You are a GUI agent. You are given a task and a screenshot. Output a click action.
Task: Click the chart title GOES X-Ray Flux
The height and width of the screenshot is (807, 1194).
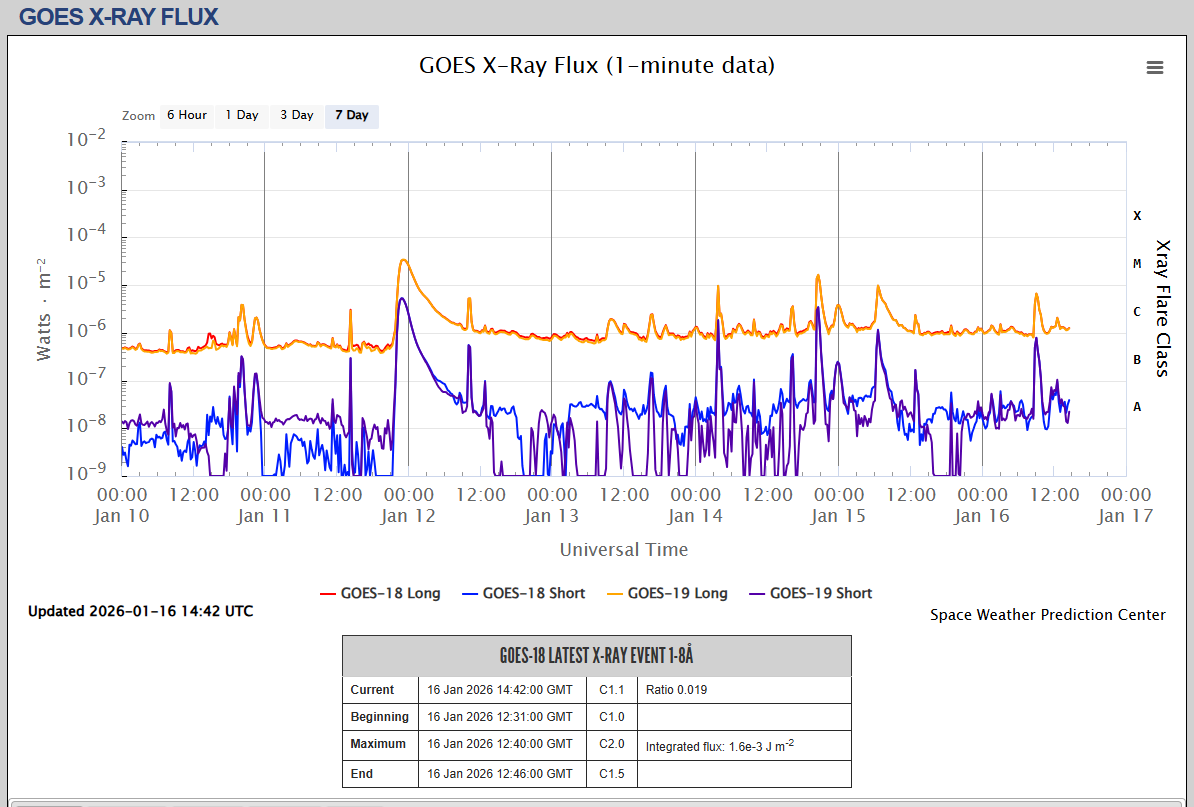[596, 66]
